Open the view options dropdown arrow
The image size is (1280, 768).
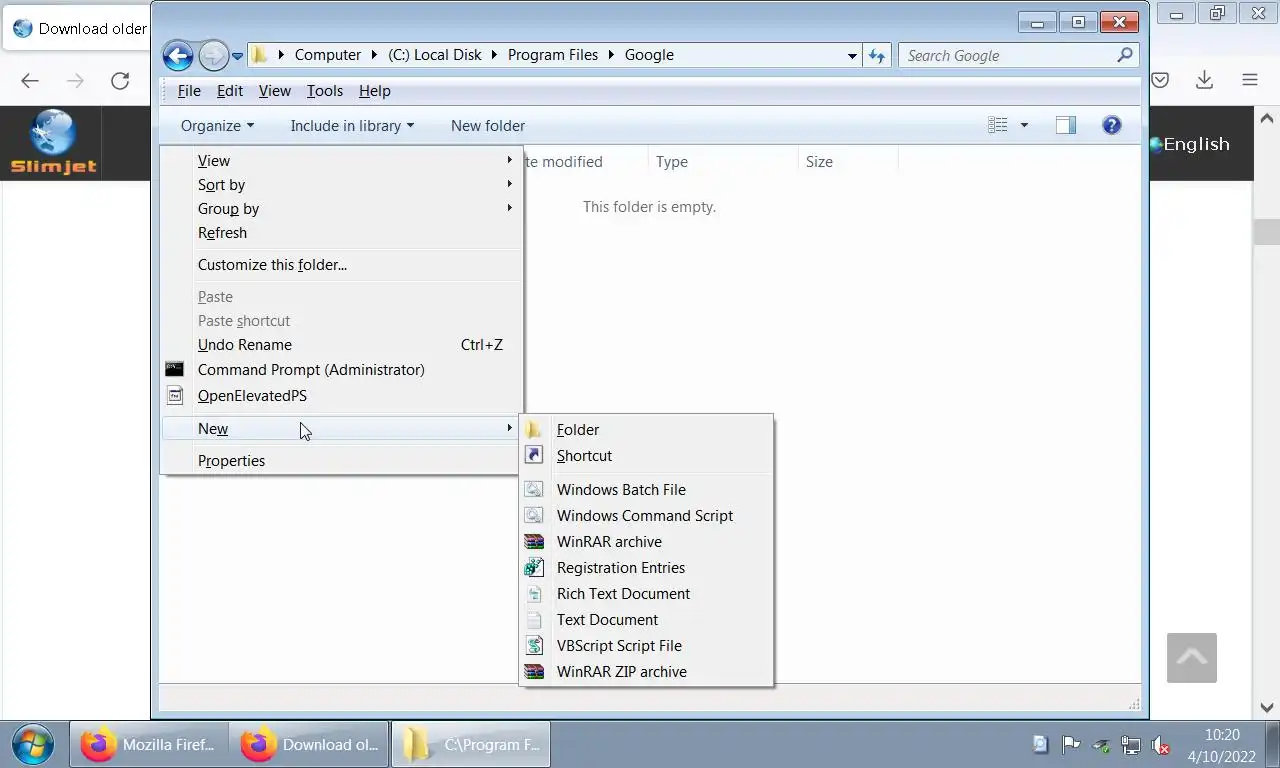coord(1024,125)
